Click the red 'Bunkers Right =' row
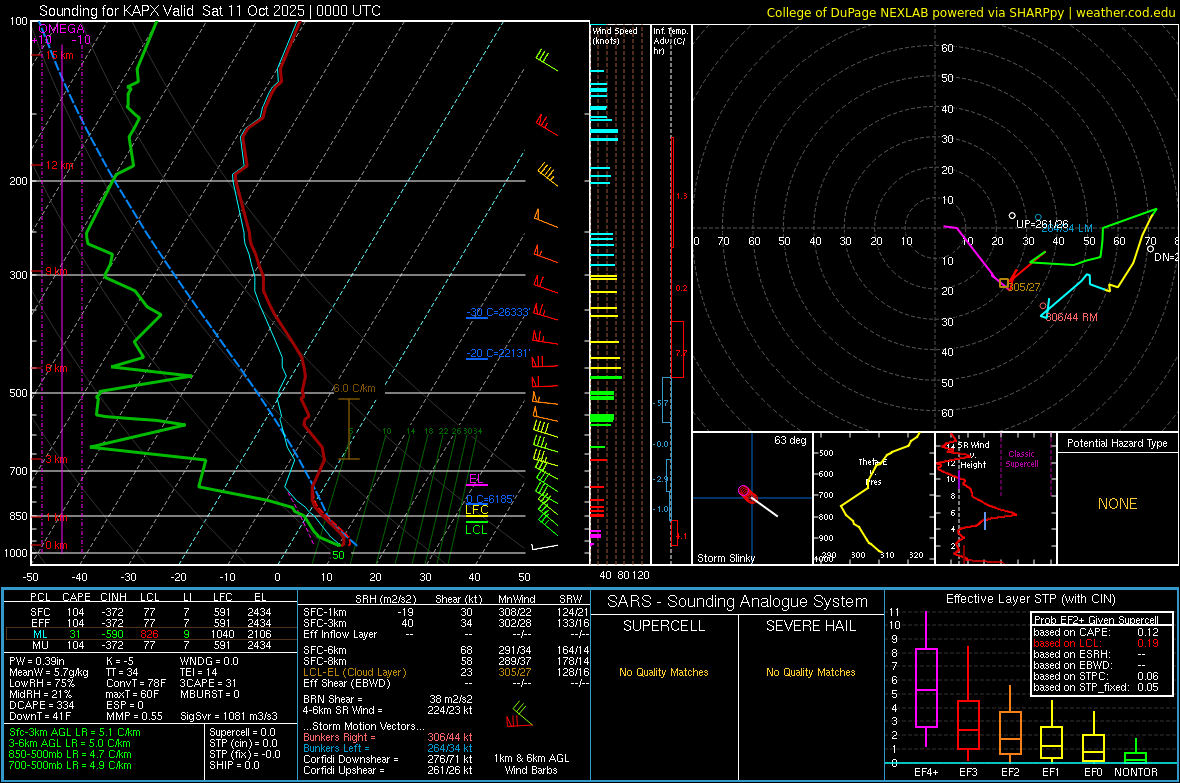The height and width of the screenshot is (783, 1180). [388, 737]
